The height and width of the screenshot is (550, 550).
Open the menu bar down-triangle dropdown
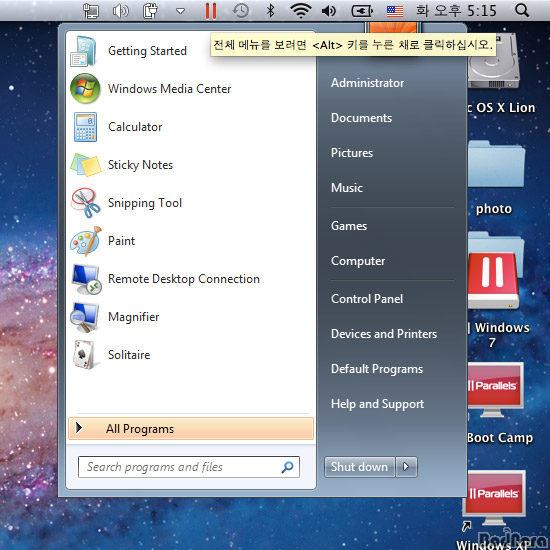coord(180,11)
